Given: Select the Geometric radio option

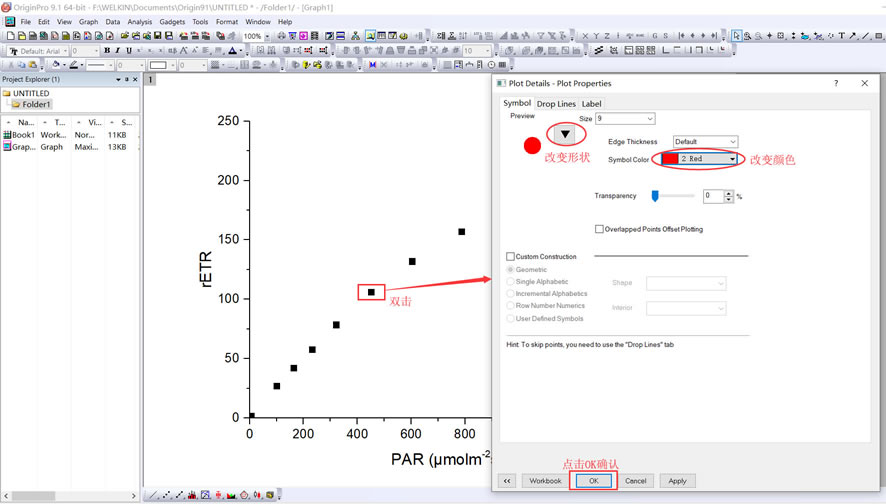Looking at the screenshot, I should [x=511, y=270].
